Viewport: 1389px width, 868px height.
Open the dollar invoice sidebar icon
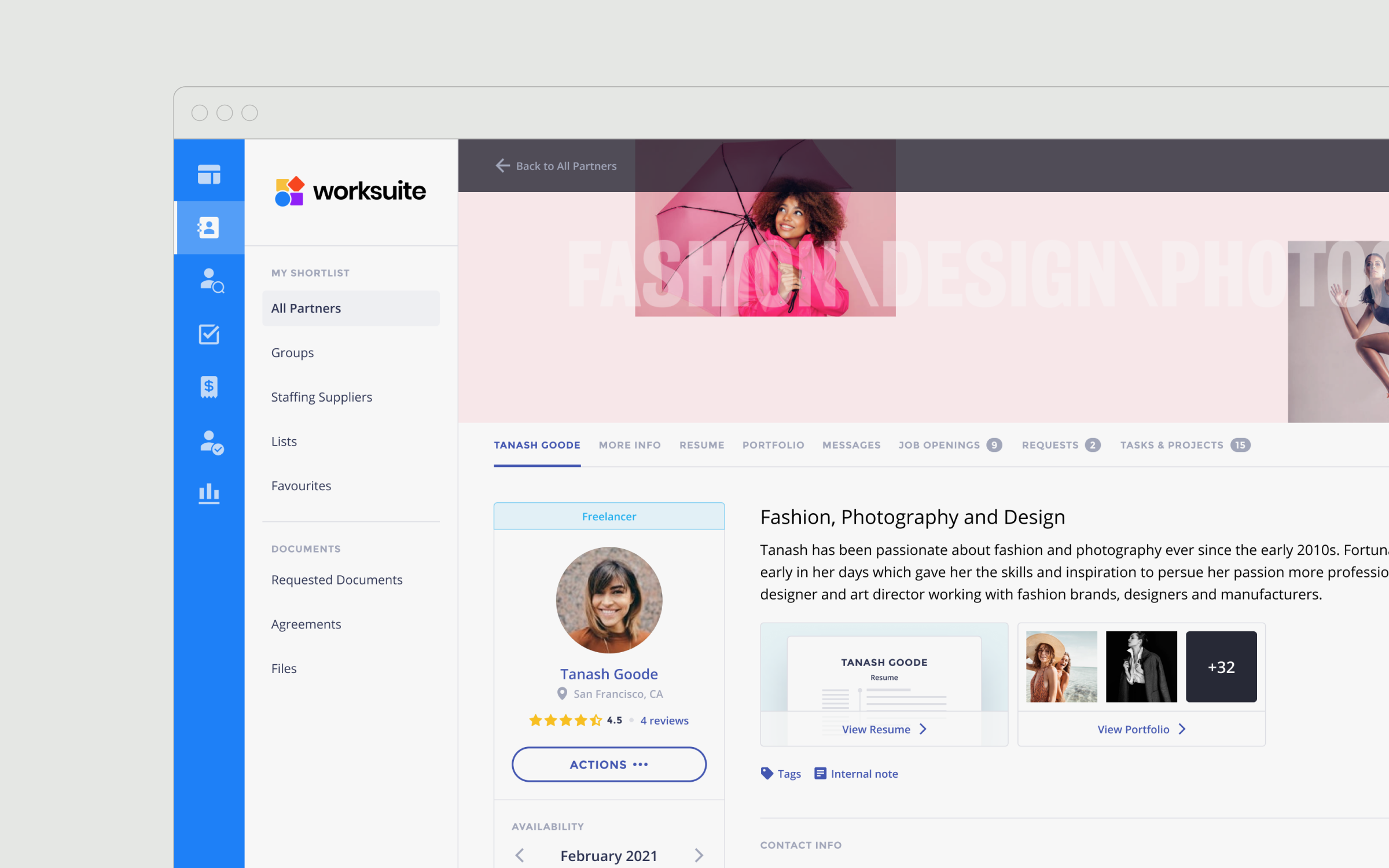(x=209, y=387)
